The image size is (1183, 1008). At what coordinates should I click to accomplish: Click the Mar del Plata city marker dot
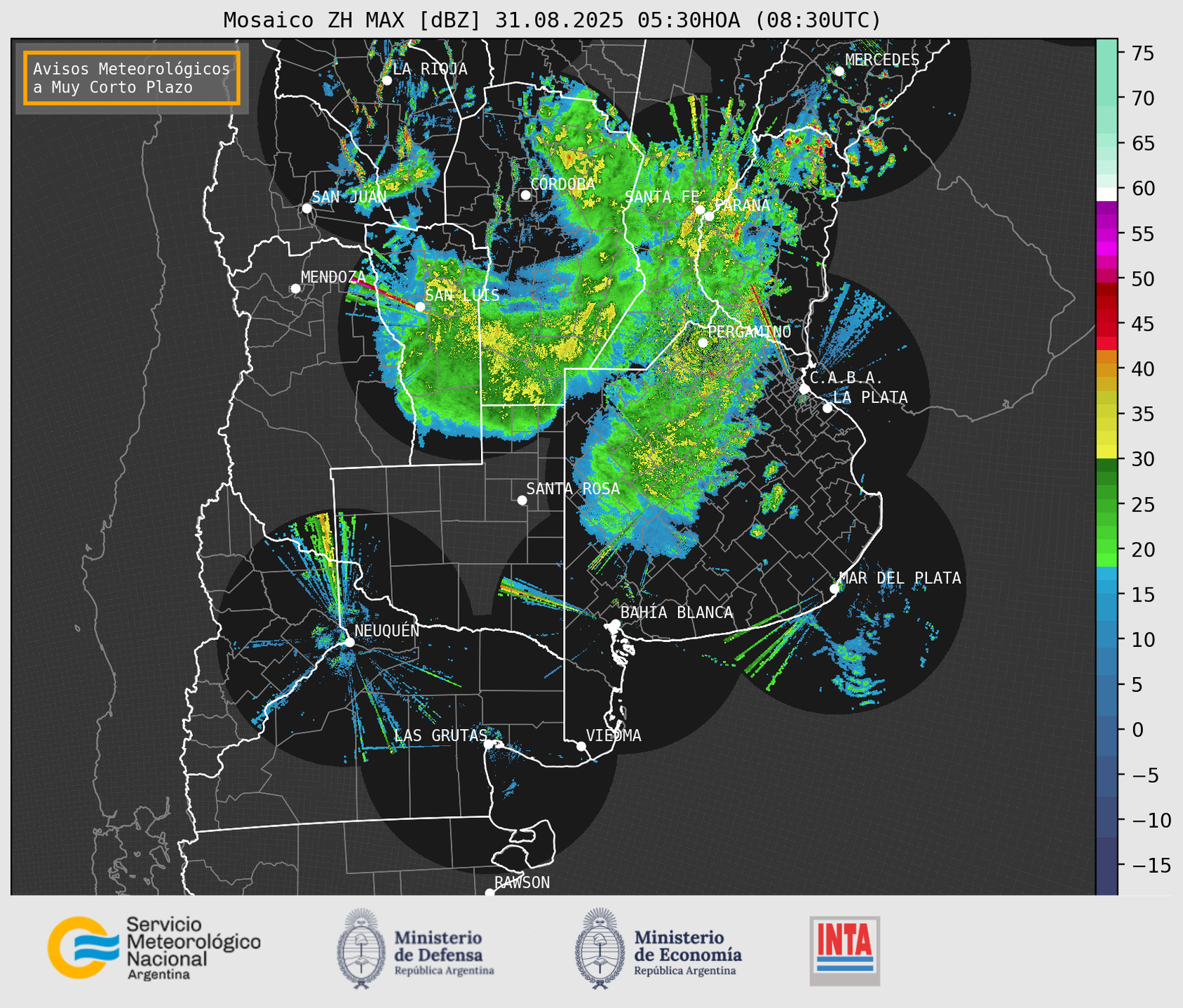[834, 589]
